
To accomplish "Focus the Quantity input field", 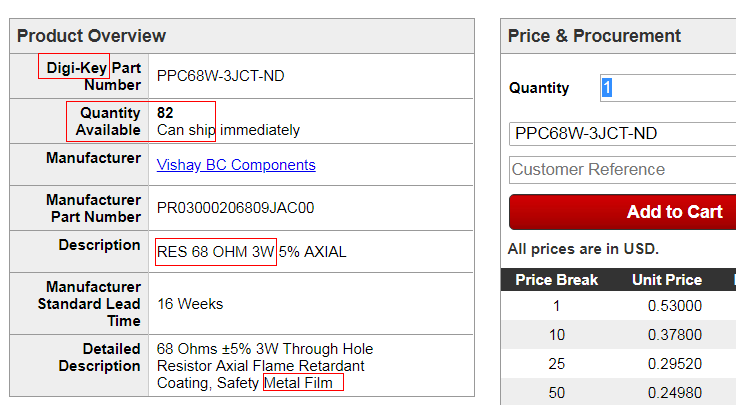I will pos(668,88).
